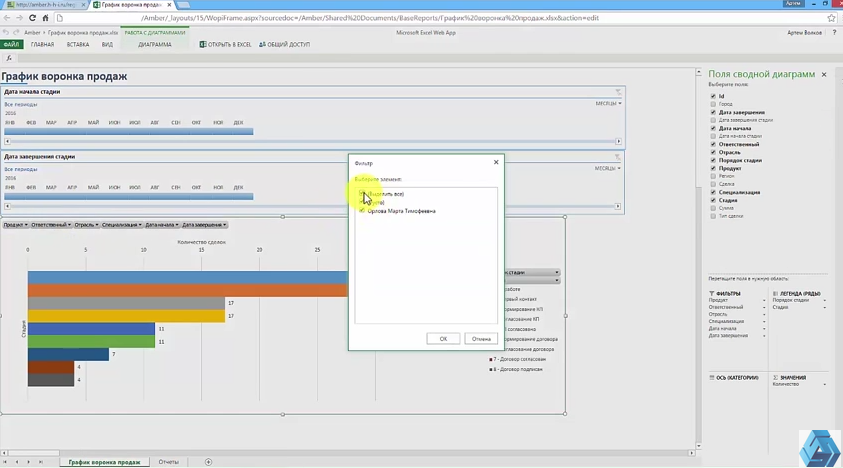This screenshot has height=468, width=843.
Task: Click ОБЩИЙ ДОСТУП share button
Action: point(284,45)
